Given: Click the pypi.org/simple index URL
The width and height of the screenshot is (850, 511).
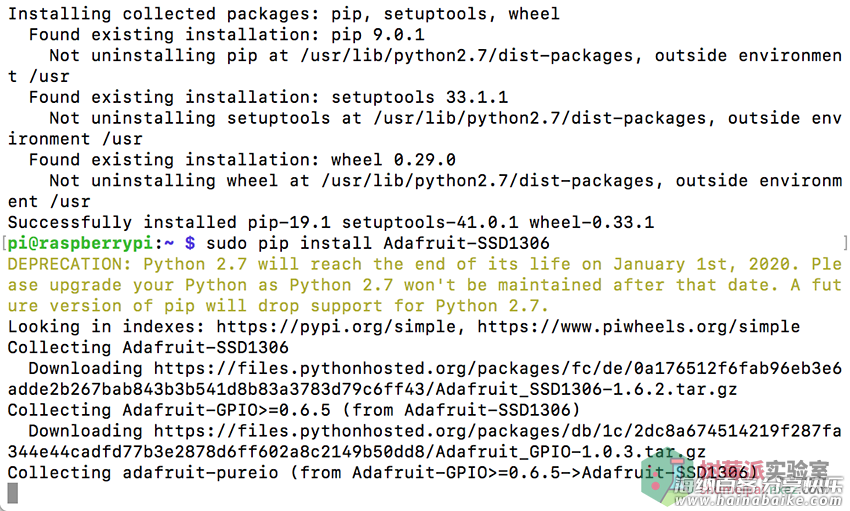Looking at the screenshot, I should (338, 327).
